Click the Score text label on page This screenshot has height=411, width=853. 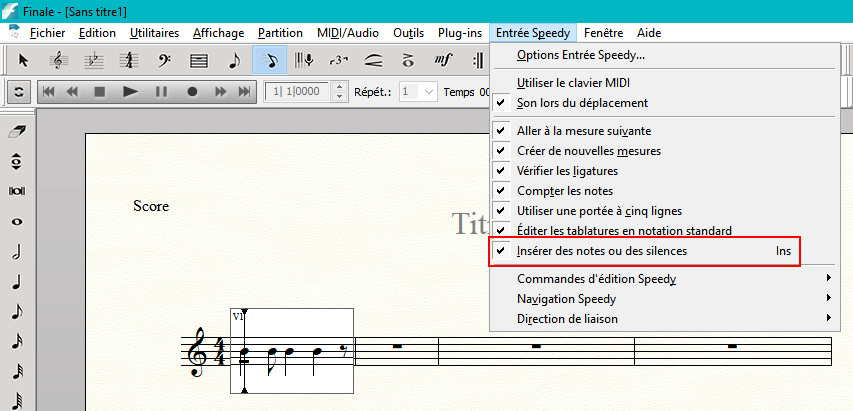[x=151, y=206]
